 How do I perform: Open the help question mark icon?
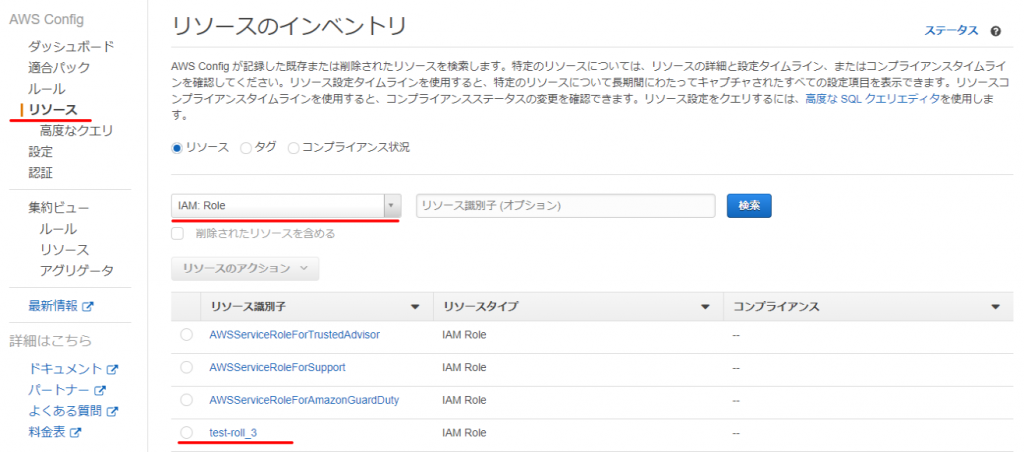point(995,31)
